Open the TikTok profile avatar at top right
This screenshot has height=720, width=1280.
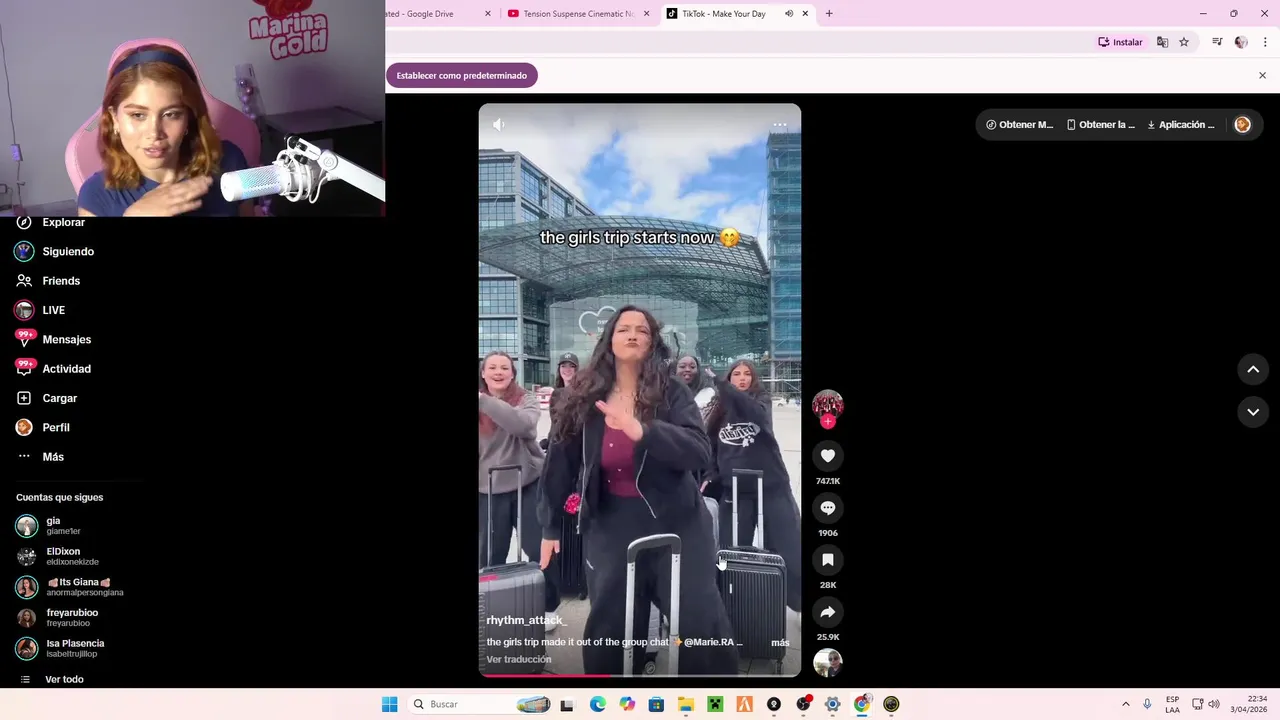[1242, 125]
